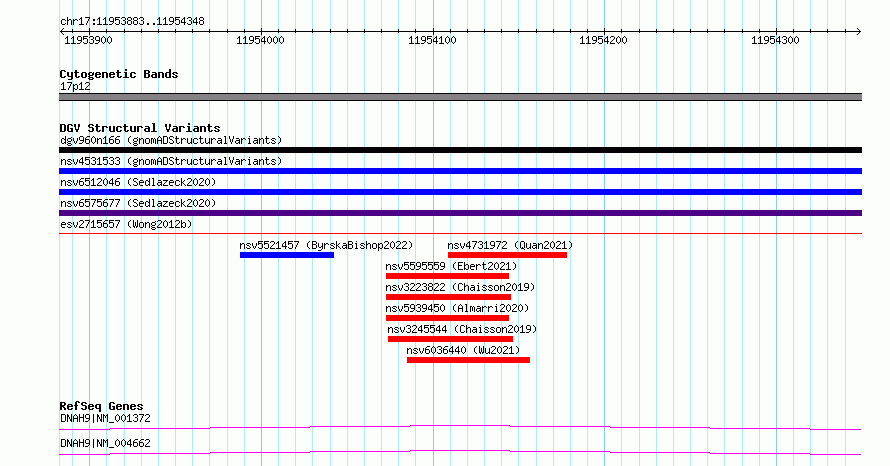Click the thin red esv2715657 line

(460, 233)
